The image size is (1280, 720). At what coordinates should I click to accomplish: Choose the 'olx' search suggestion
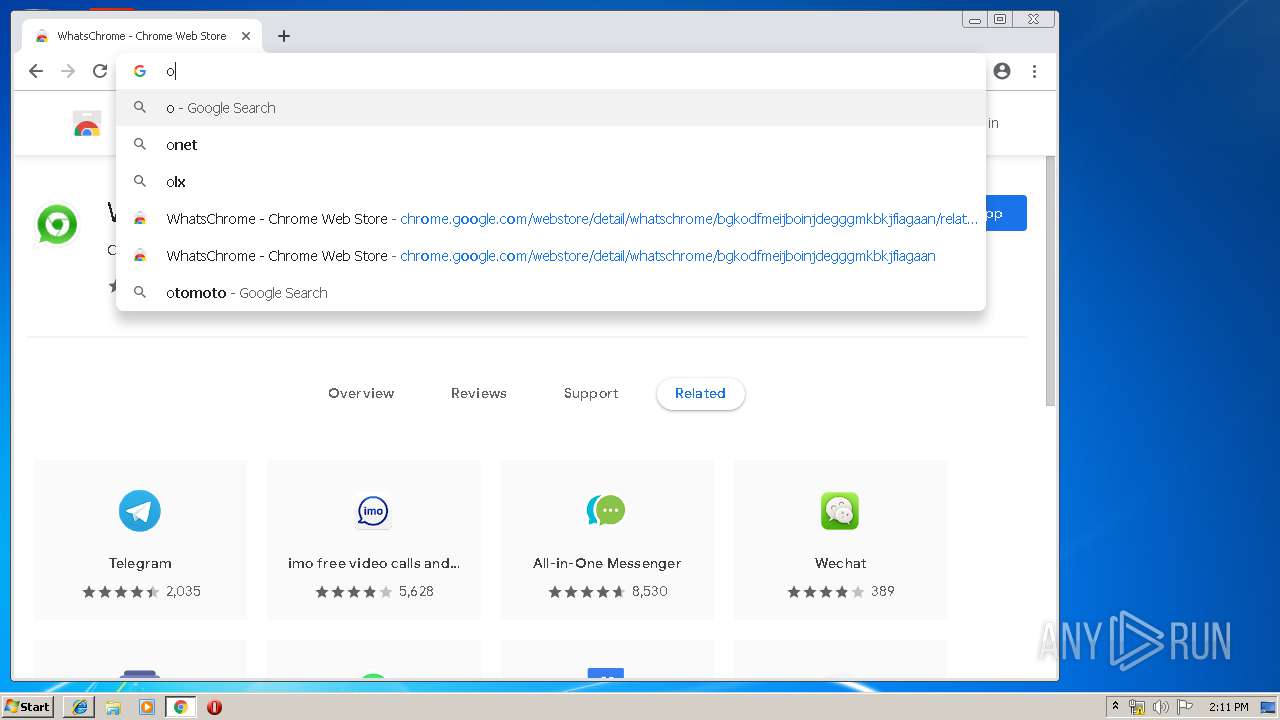[551, 182]
